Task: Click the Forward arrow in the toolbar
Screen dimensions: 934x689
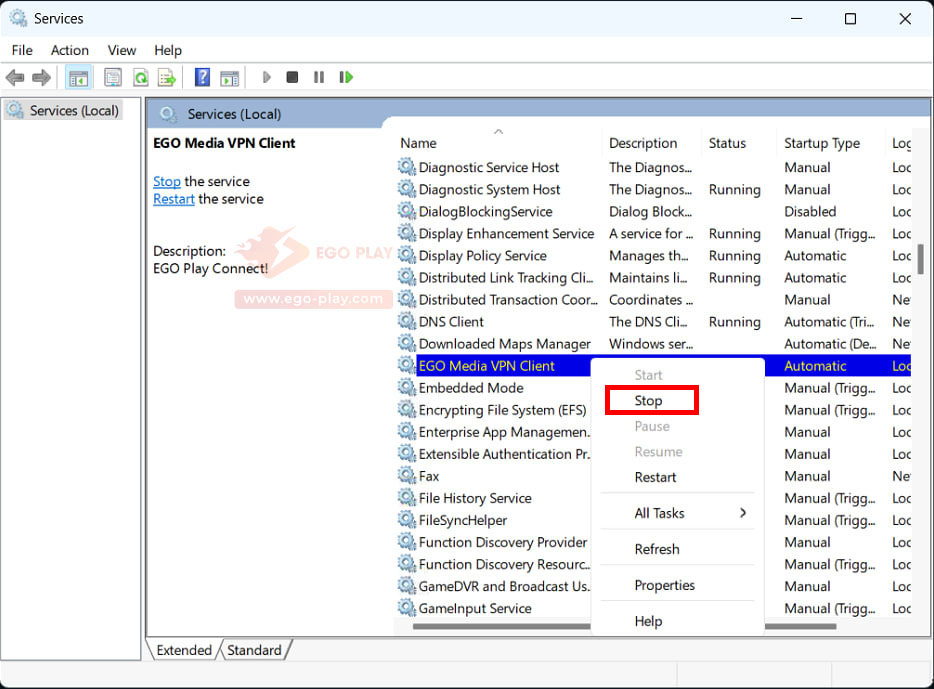Action: pos(42,77)
